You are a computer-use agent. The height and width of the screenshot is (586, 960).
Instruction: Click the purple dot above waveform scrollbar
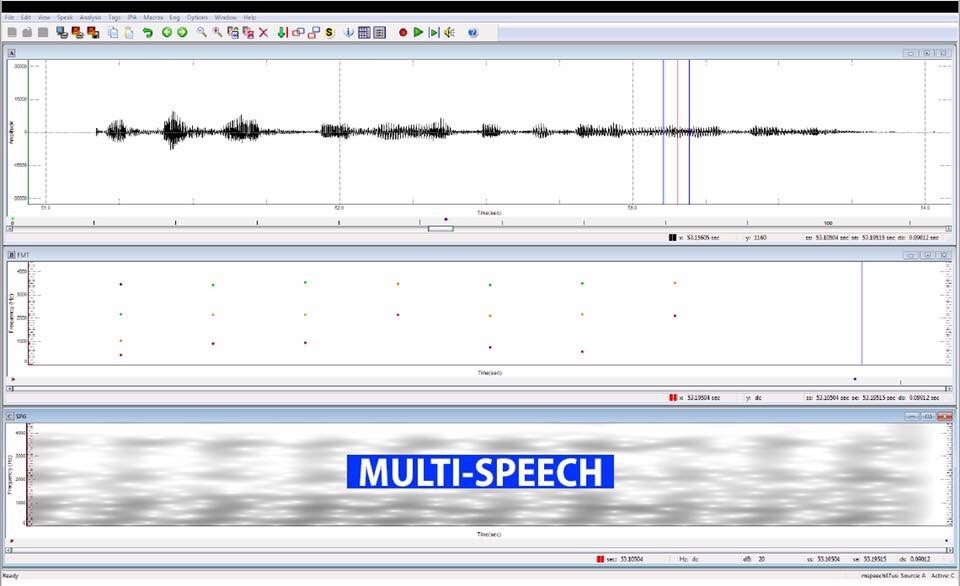446,219
